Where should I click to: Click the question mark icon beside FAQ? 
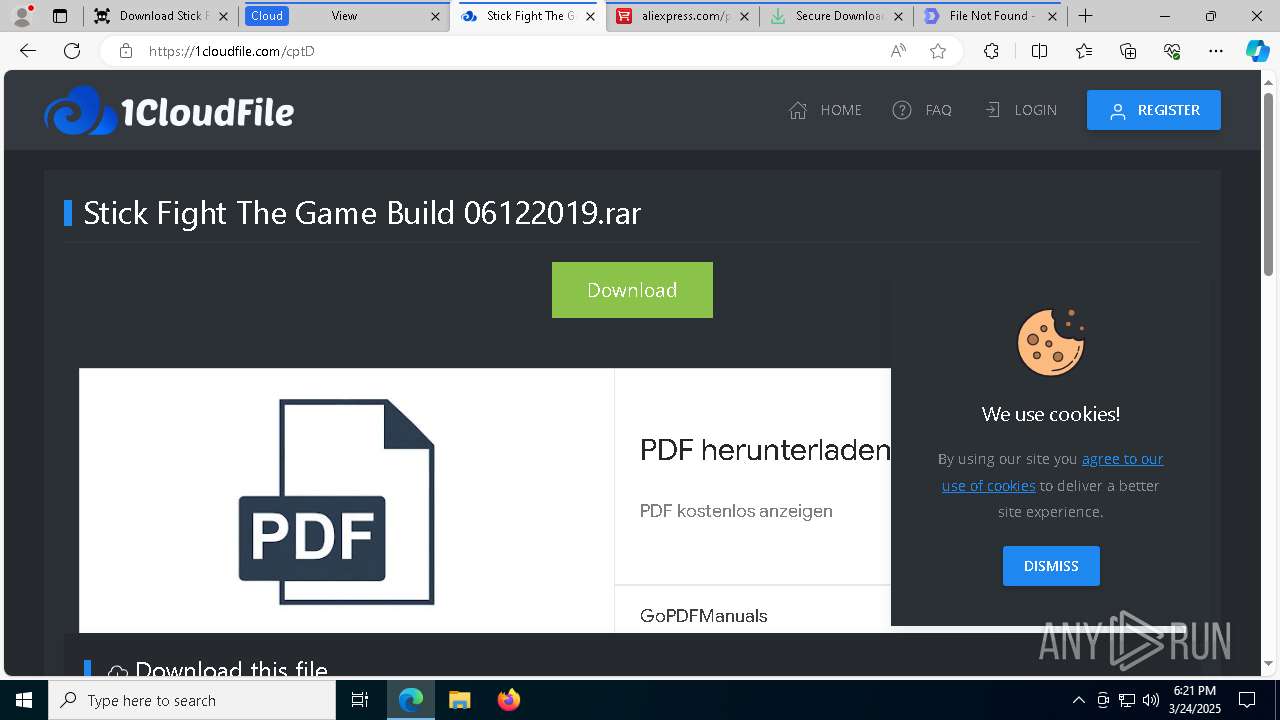click(x=902, y=110)
